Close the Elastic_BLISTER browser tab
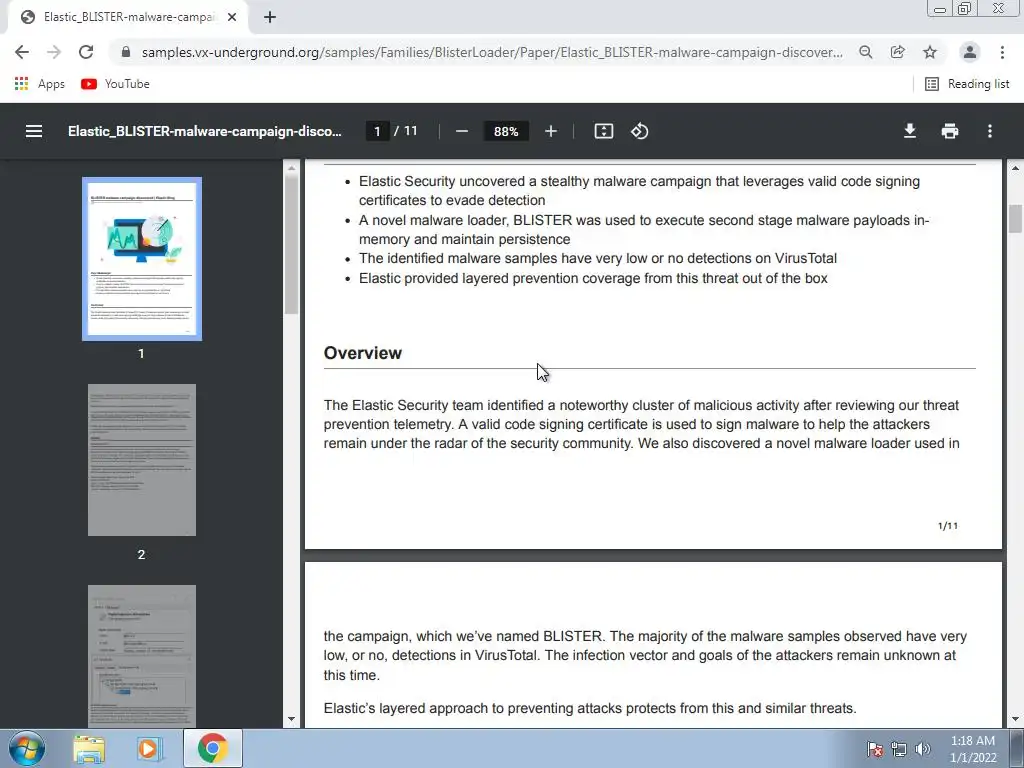1024x768 pixels. tap(232, 17)
